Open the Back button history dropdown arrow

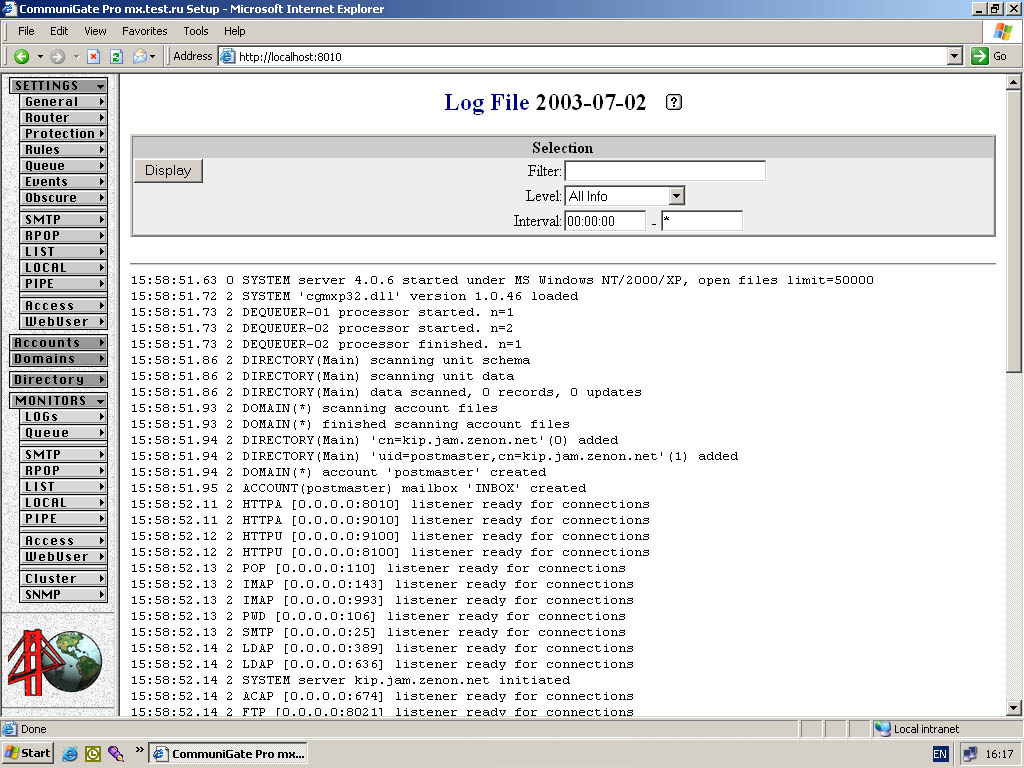40,57
